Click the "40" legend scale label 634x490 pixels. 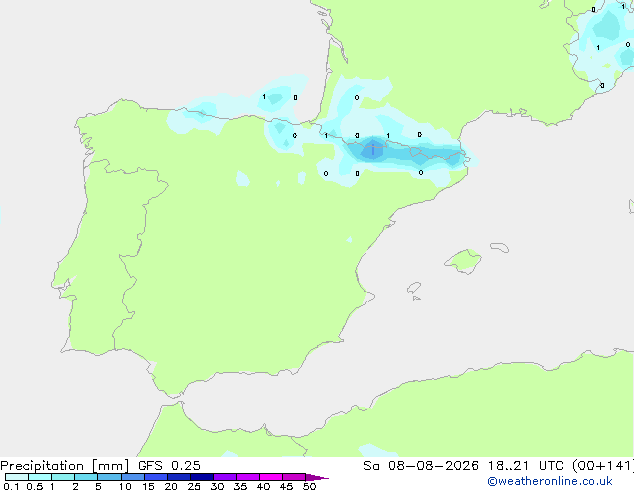(x=263, y=486)
